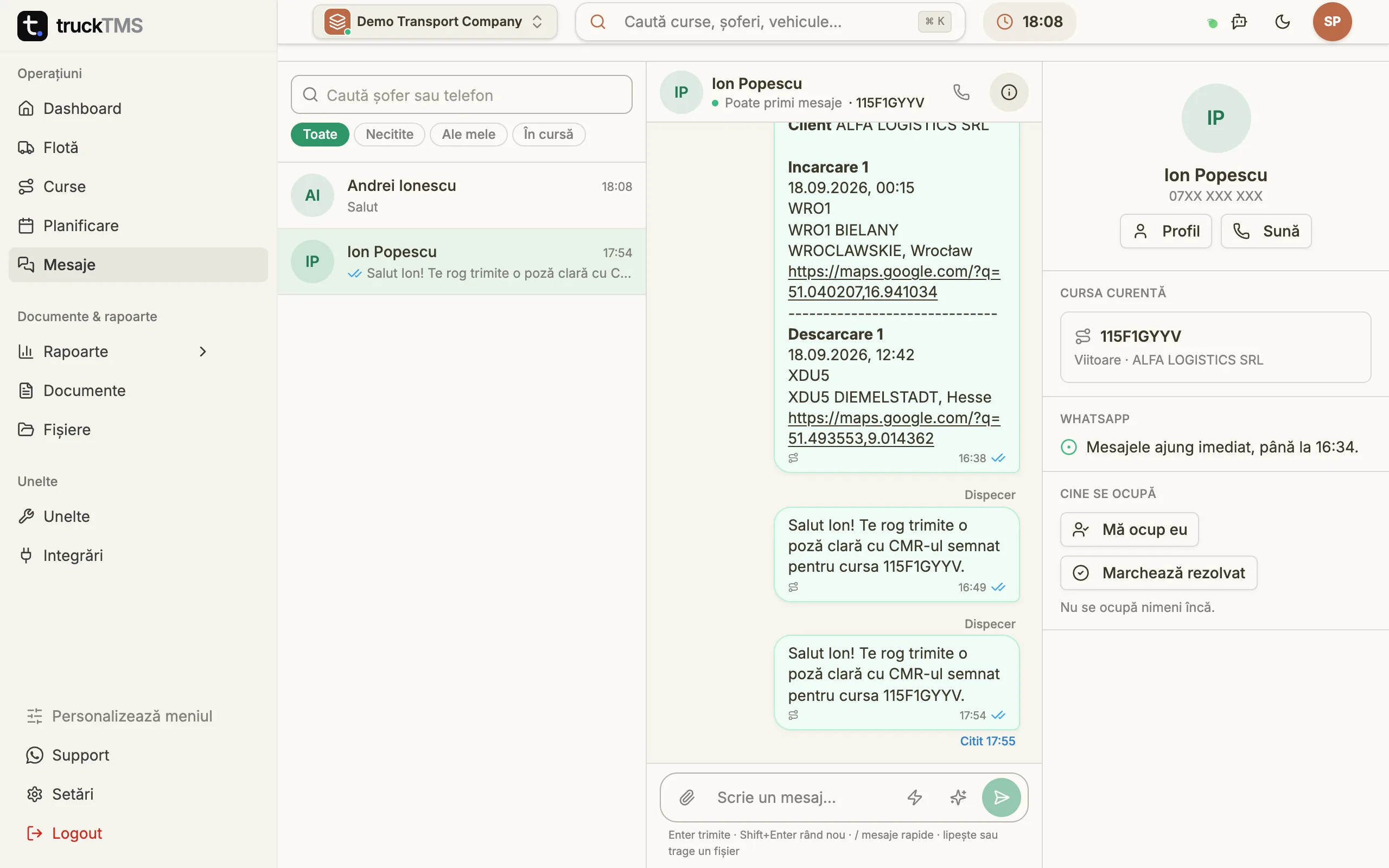The height and width of the screenshot is (868, 1389).
Task: Open the driver's Profil button
Action: click(1165, 231)
